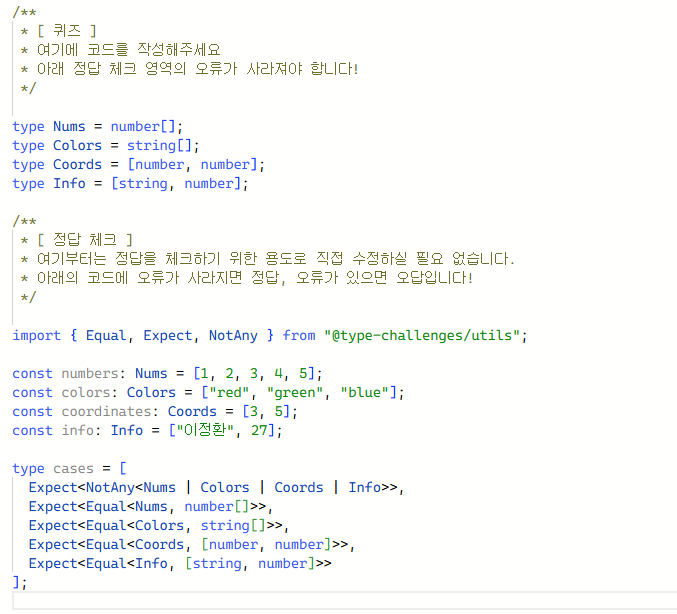The height and width of the screenshot is (614, 677).
Task: Click the comment "아래 정답 체크 영역의 오류가 사라져야 합니다!"
Action: (197, 69)
